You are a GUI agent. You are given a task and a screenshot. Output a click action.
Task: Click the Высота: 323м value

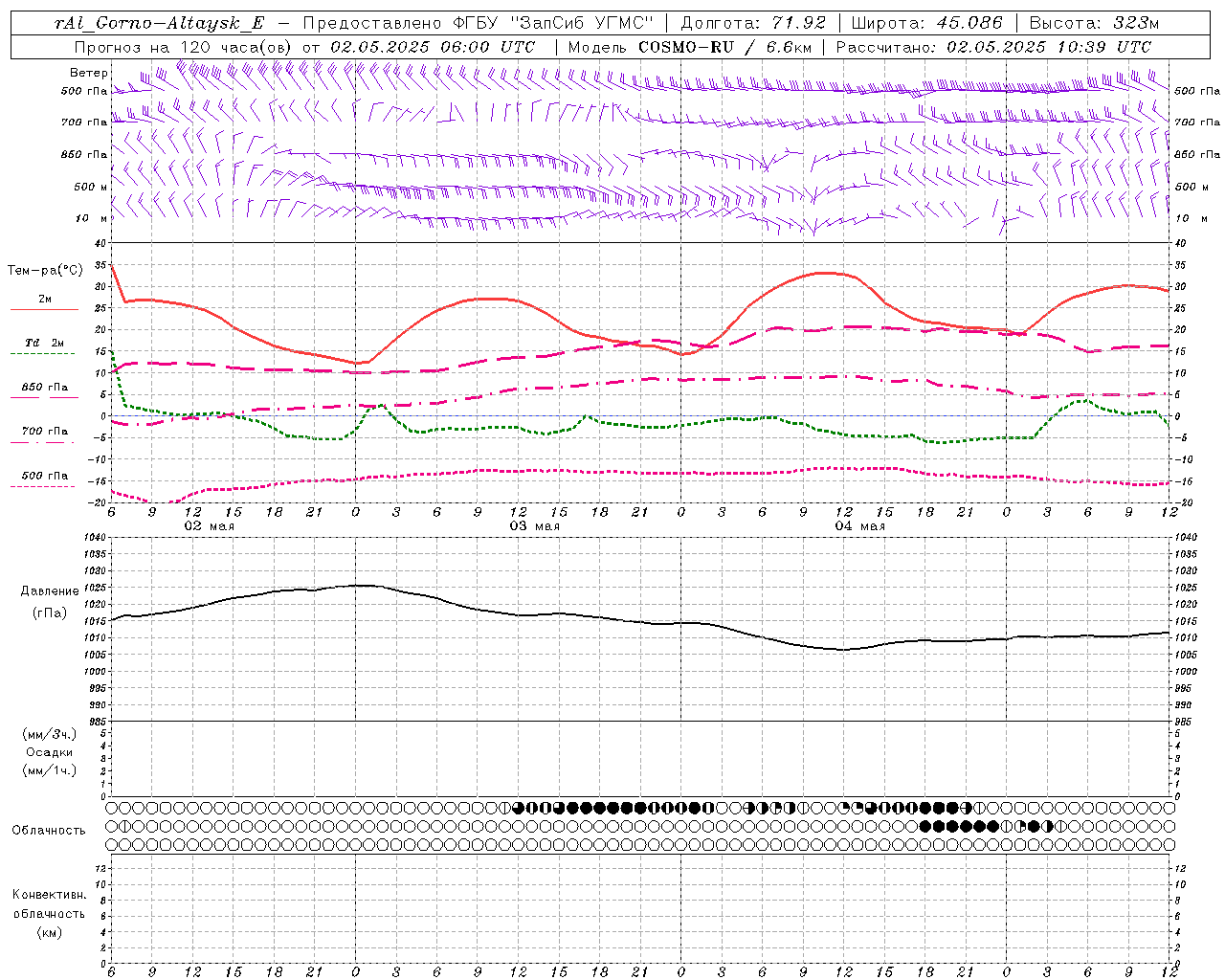pyautogui.click(x=1094, y=23)
